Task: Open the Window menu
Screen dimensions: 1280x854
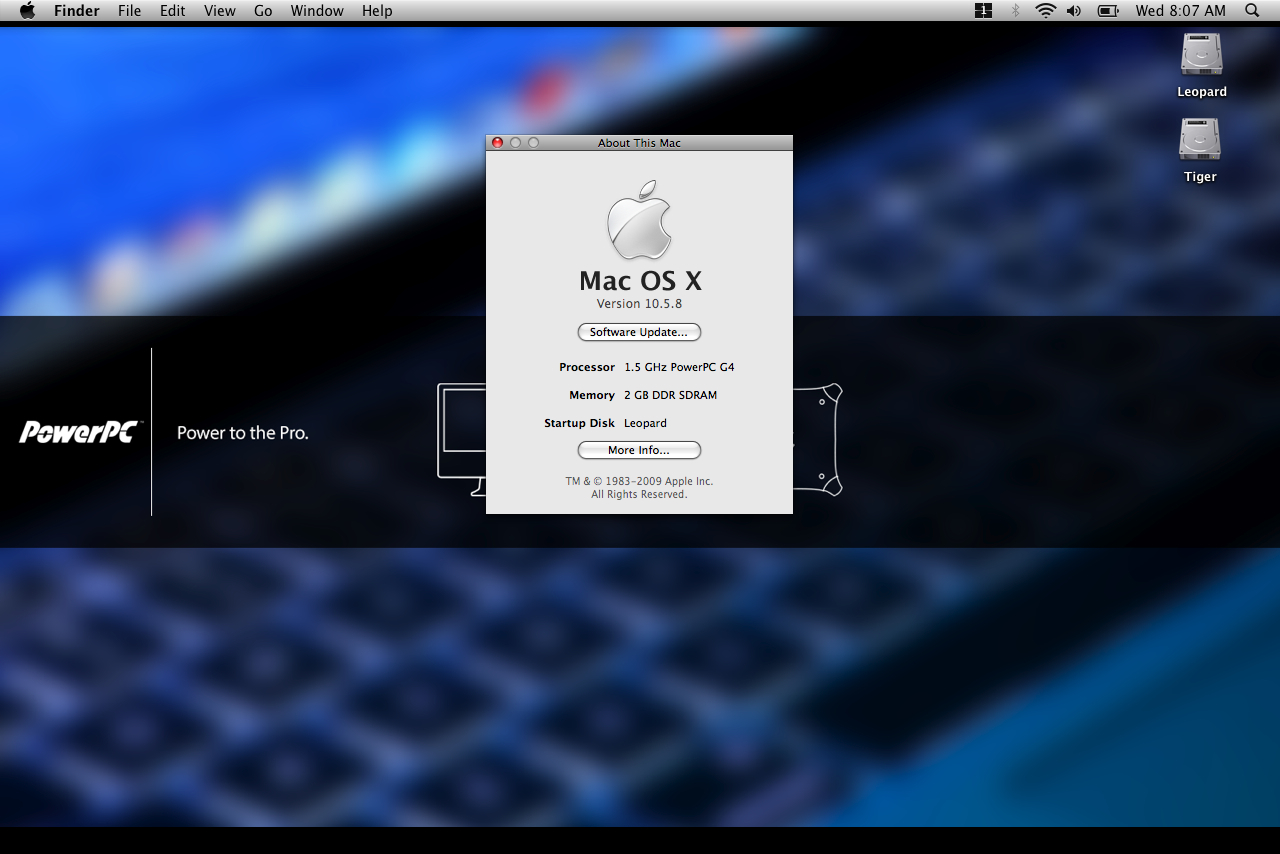Action: (317, 11)
